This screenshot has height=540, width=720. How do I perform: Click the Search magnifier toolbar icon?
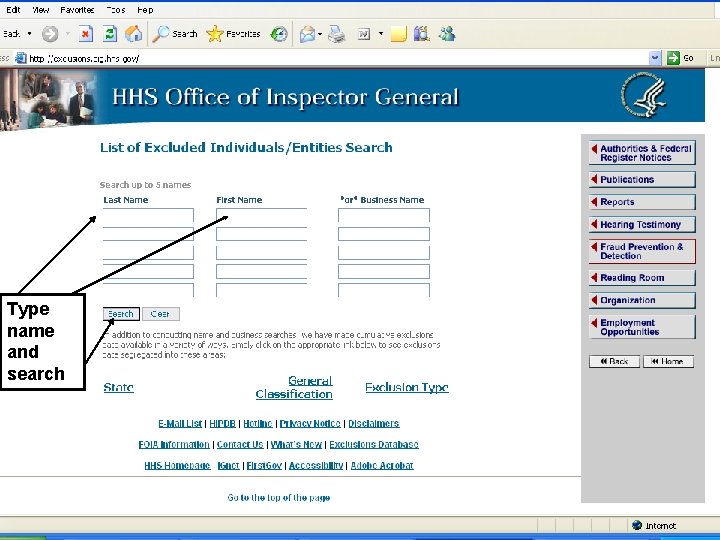tap(174, 34)
